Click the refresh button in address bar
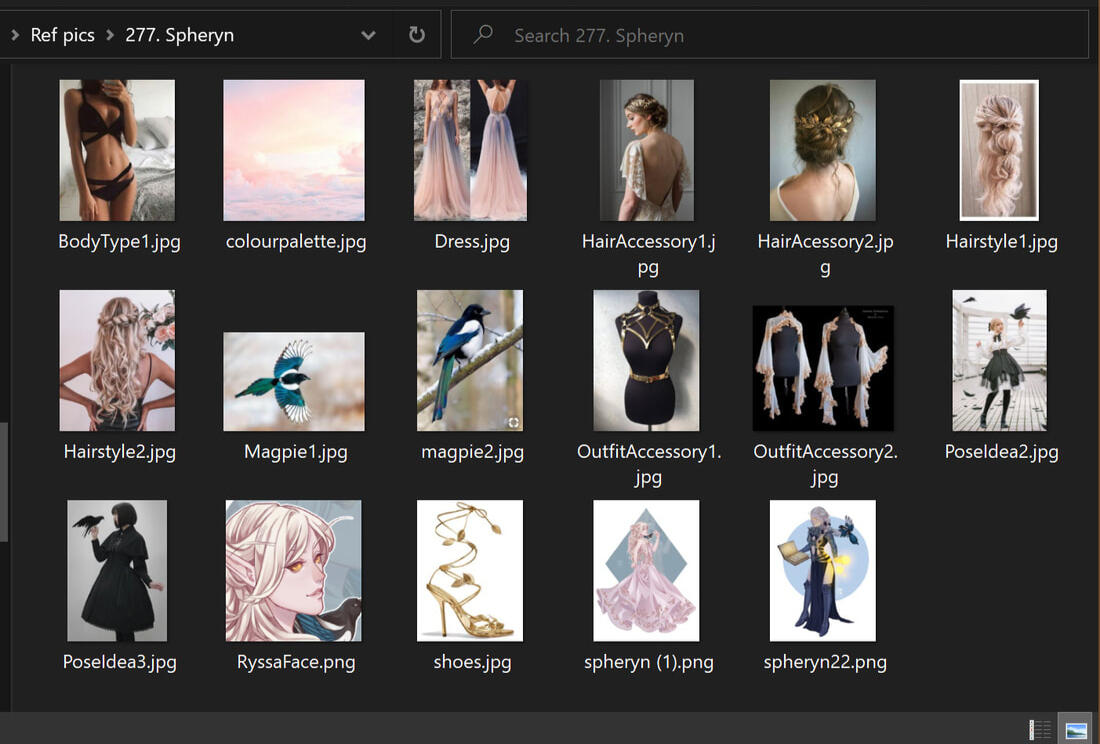Viewport: 1100px width, 744px height. tap(417, 35)
